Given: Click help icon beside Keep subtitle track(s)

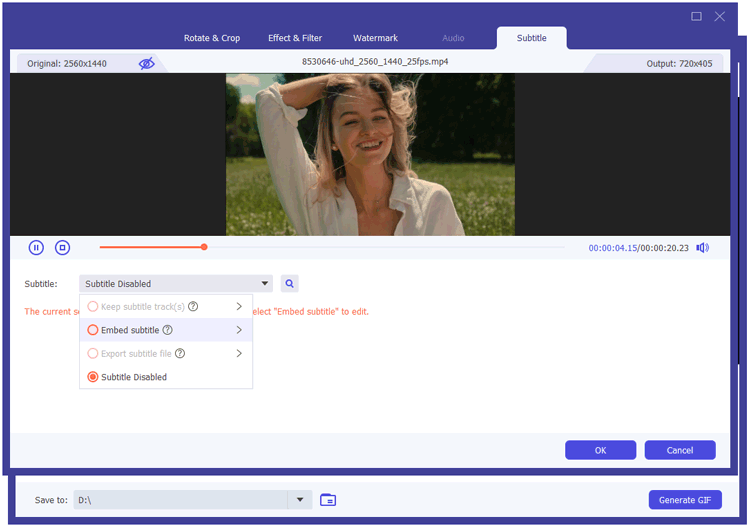Looking at the screenshot, I should coord(193,307).
